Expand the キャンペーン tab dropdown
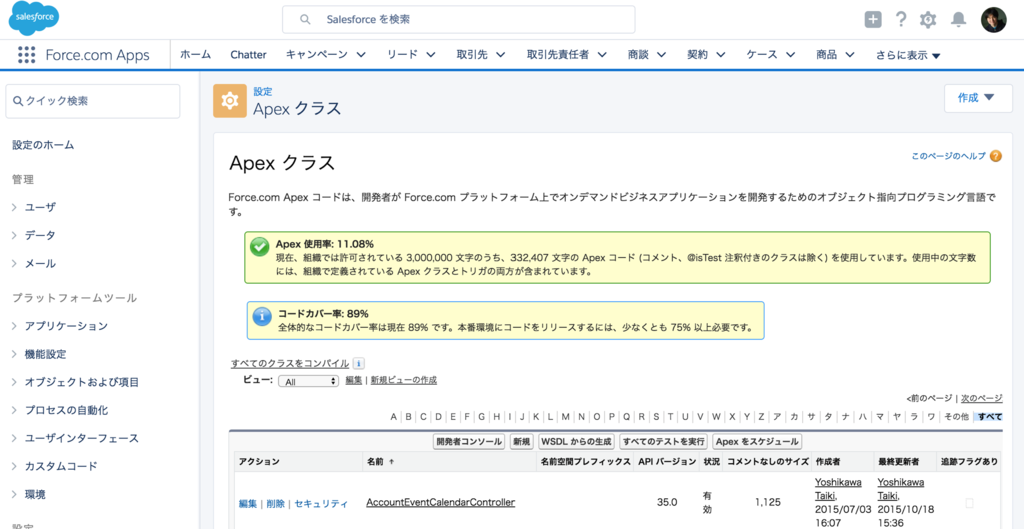This screenshot has width=1024, height=529. coord(360,55)
